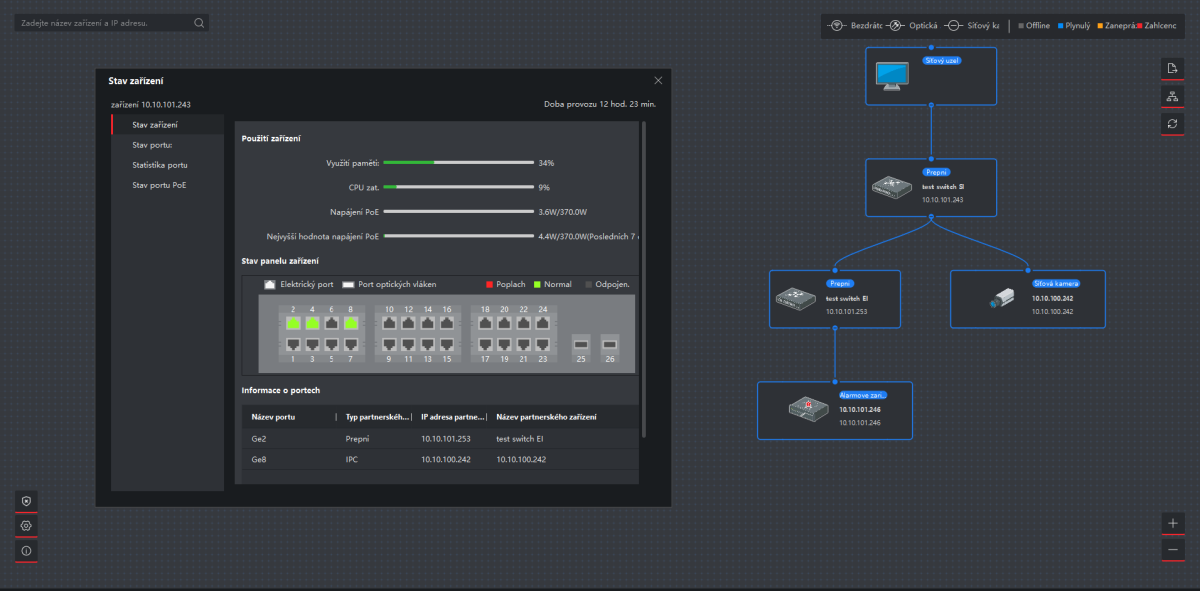This screenshot has width=1200, height=591.
Task: Click optical fiber port 25
Action: point(581,344)
